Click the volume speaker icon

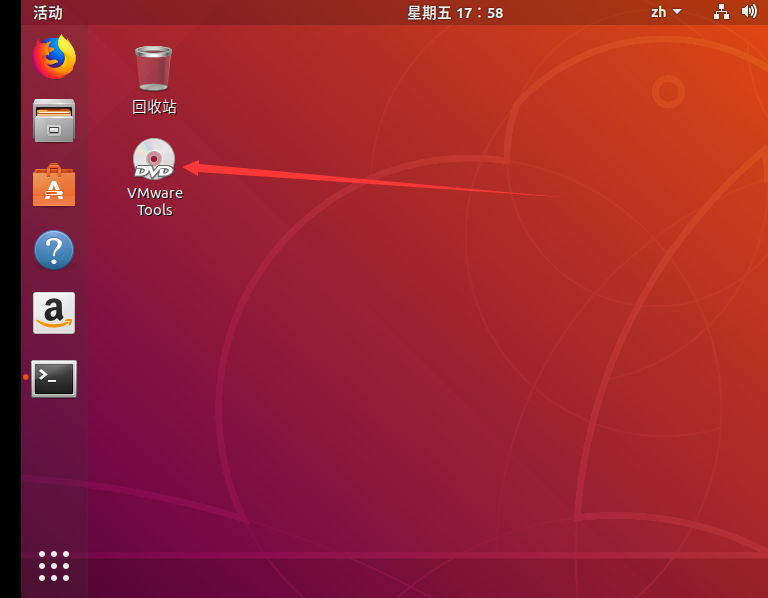pyautogui.click(x=749, y=11)
